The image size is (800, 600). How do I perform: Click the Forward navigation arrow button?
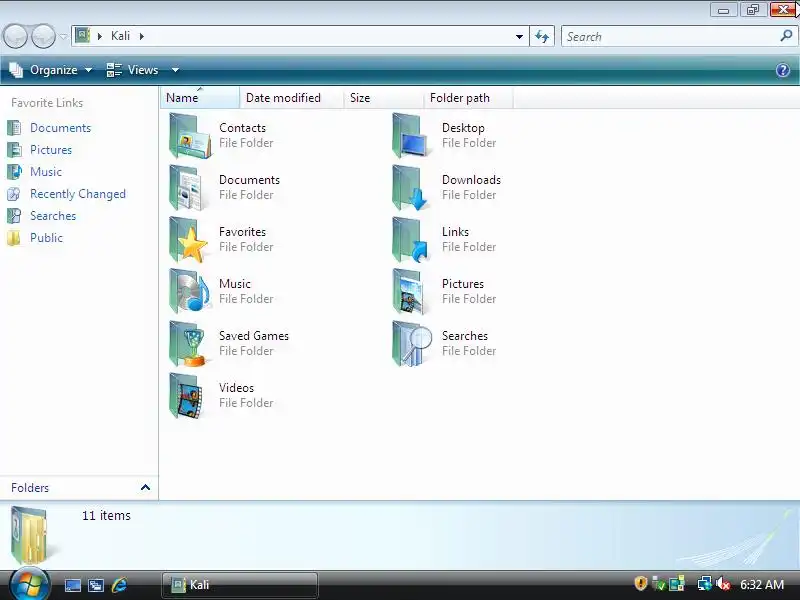44,36
